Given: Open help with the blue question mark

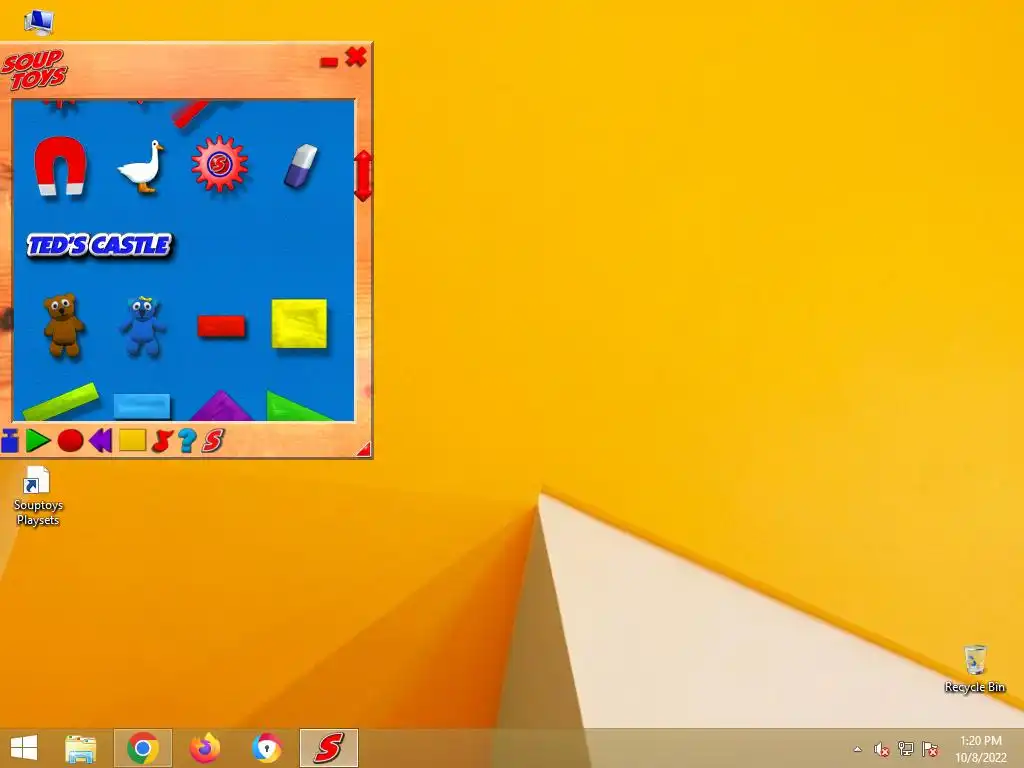Looking at the screenshot, I should click(187, 441).
